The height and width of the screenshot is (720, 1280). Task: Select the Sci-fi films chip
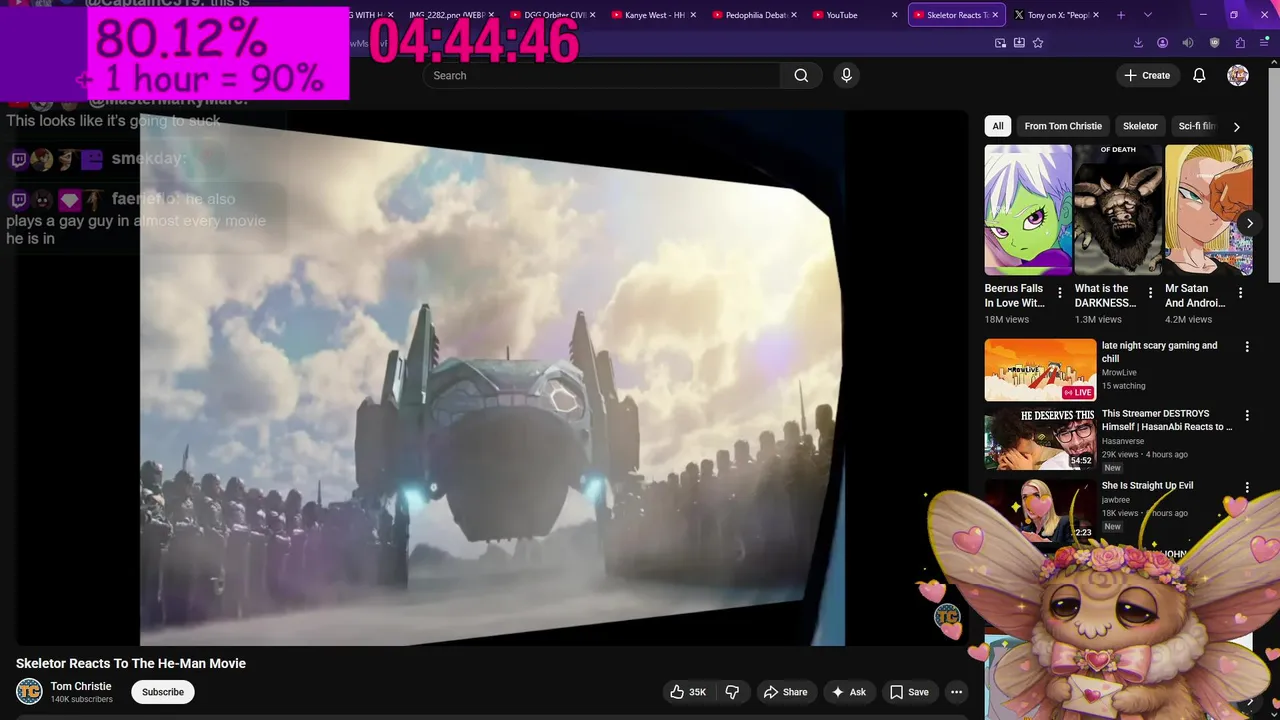click(x=1196, y=126)
